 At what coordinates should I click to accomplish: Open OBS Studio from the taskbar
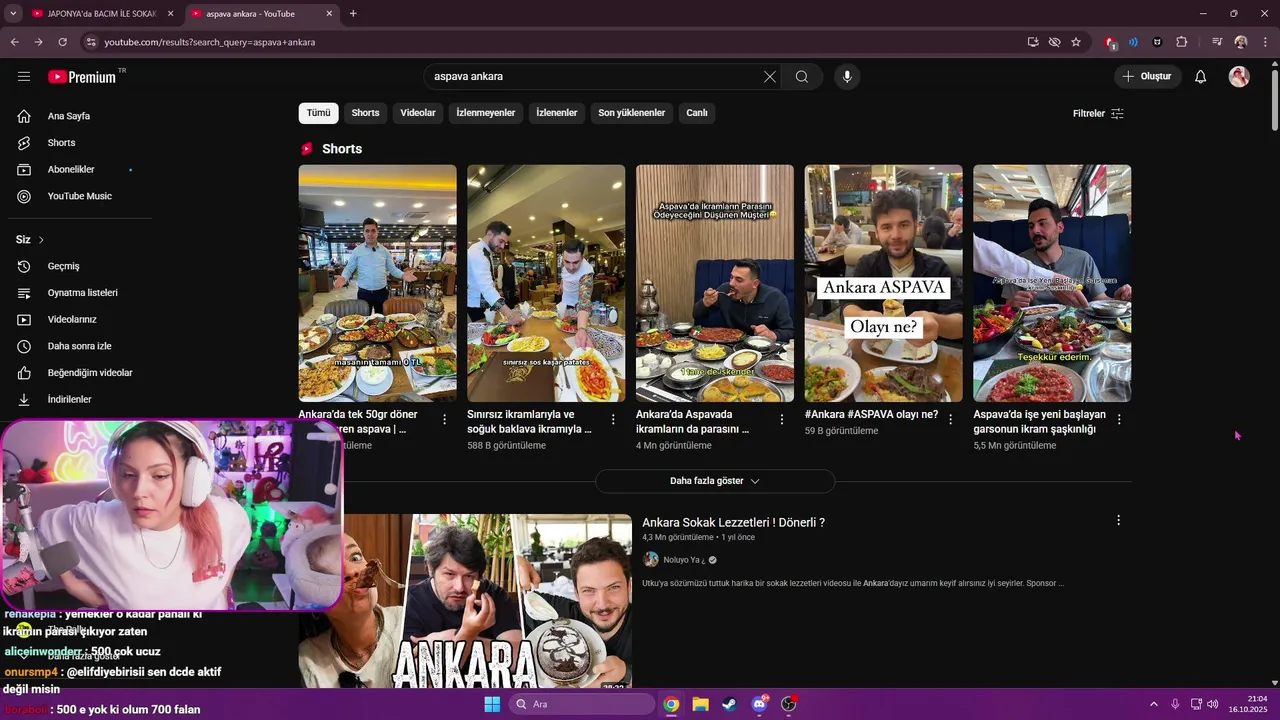(788, 704)
